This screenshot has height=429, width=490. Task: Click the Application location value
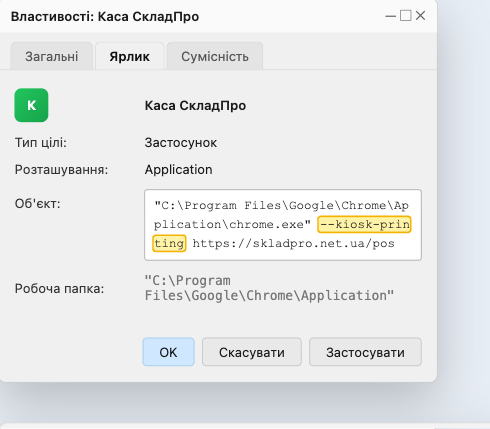(178, 170)
